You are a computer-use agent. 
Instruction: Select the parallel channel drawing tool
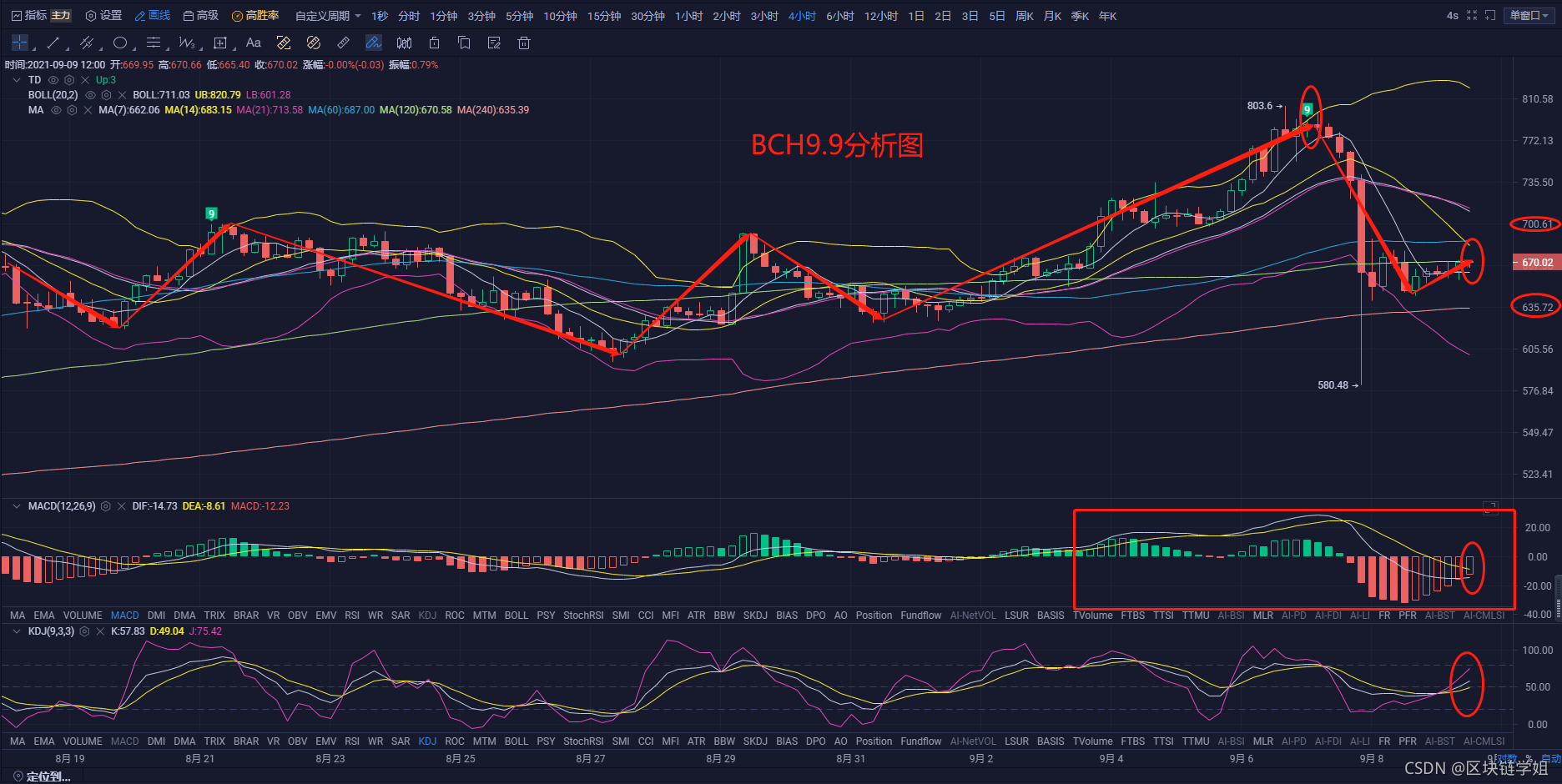coord(86,43)
